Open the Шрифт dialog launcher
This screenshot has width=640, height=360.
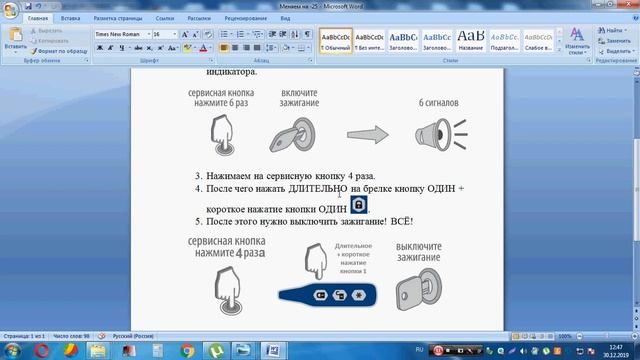click(211, 60)
